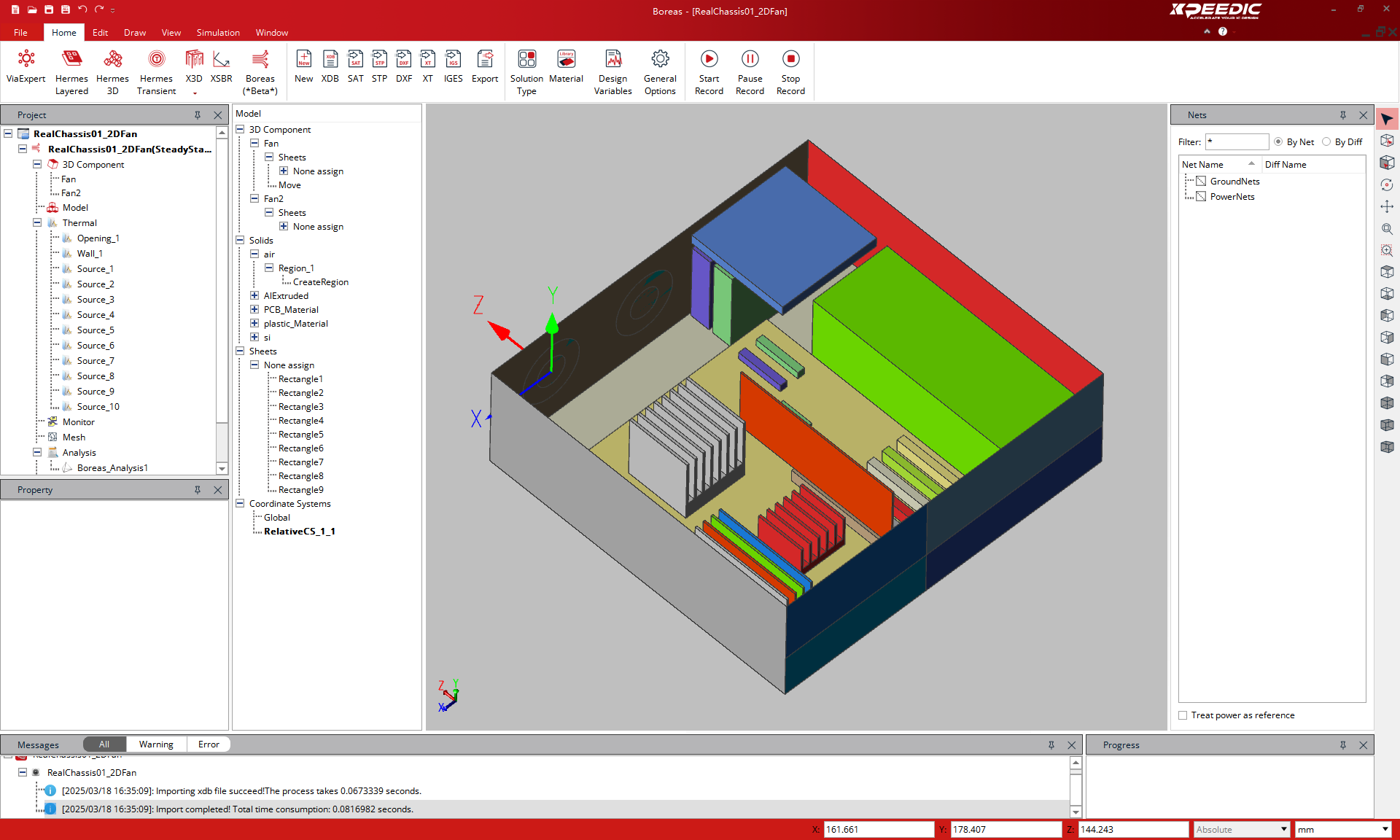Expand plastic_Material solids node

pos(254,323)
